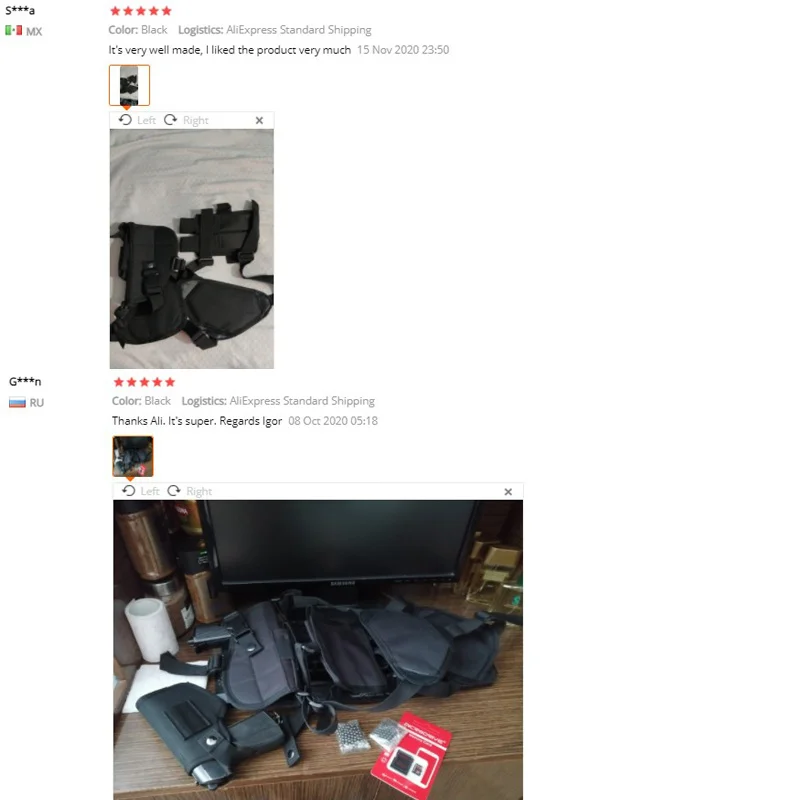The image size is (800, 800).
Task: Click the Mexico flag icon
Action: point(14,31)
